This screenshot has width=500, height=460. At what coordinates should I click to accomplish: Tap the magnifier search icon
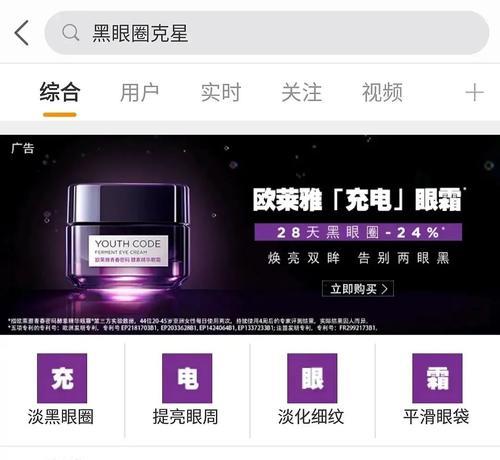coord(71,33)
